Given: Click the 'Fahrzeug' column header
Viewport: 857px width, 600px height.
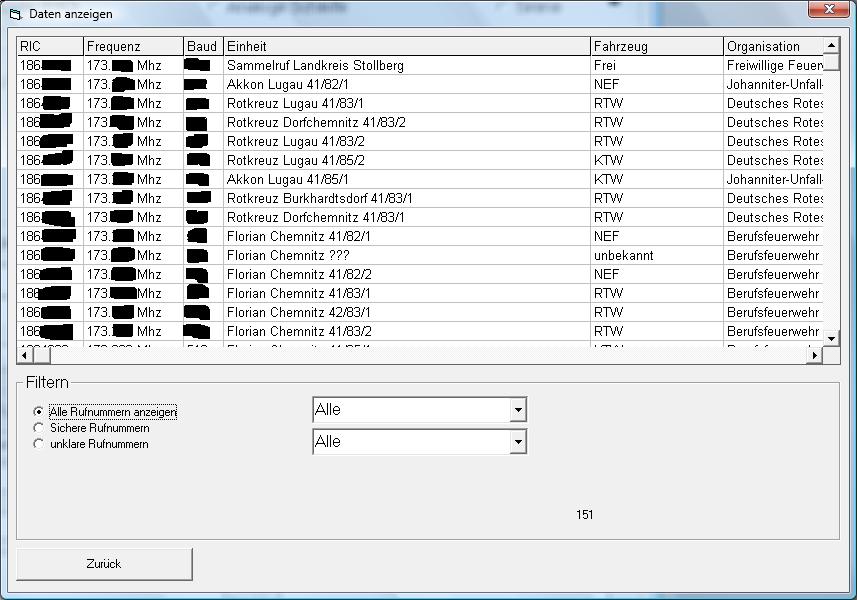Looking at the screenshot, I should pyautogui.click(x=656, y=46).
